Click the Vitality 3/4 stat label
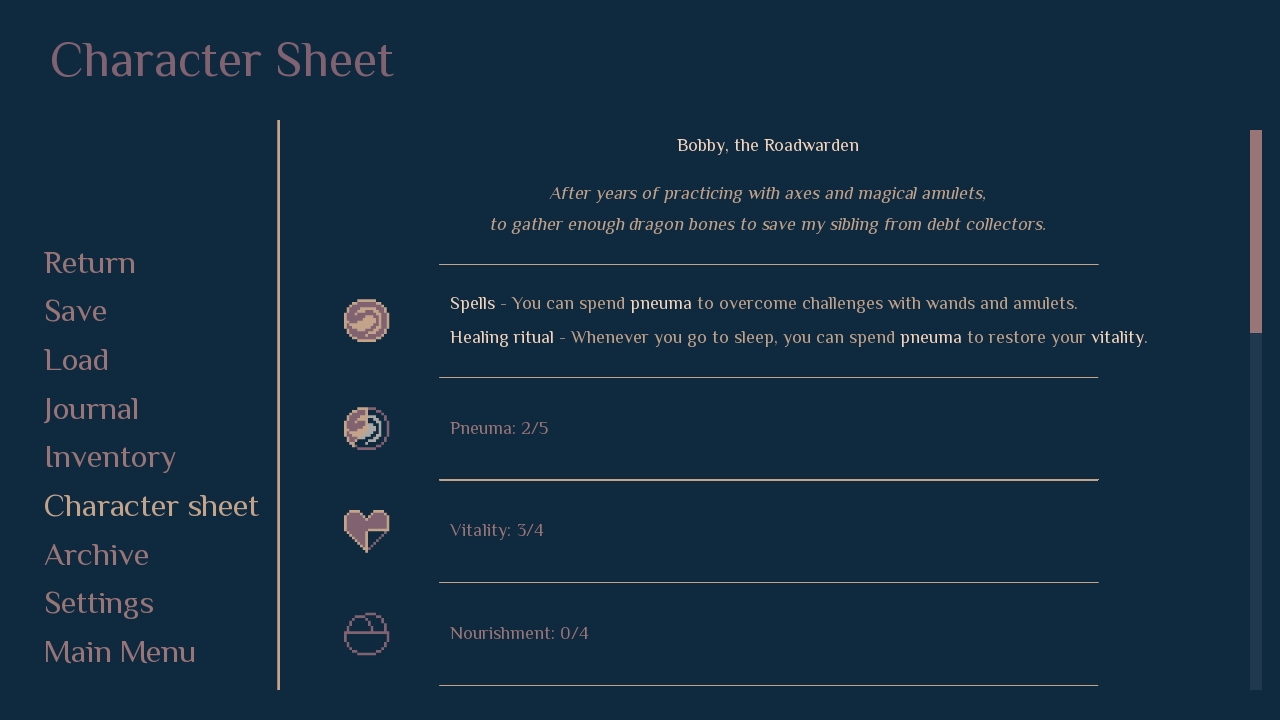The width and height of the screenshot is (1280, 720). click(x=496, y=530)
